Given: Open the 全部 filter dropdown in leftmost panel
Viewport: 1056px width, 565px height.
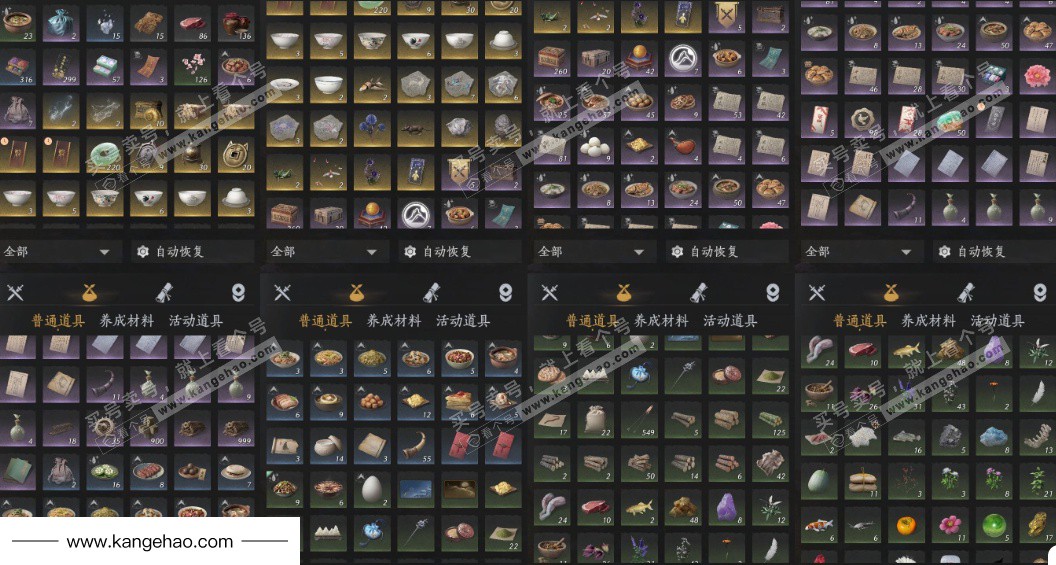Looking at the screenshot, I should coord(58,252).
